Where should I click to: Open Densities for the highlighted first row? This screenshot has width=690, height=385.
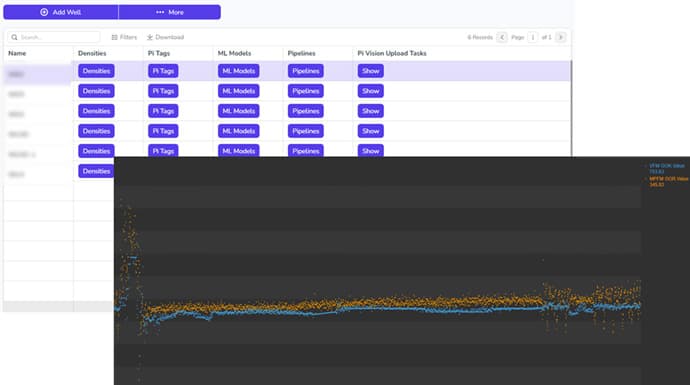pos(96,71)
